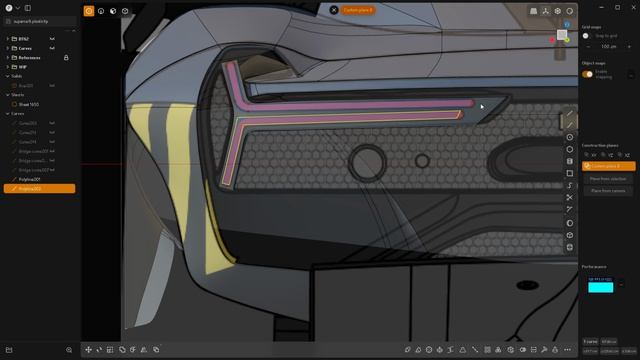Select the Trim scissors tool
Screen dimensions: 640x360
click(x=570, y=198)
